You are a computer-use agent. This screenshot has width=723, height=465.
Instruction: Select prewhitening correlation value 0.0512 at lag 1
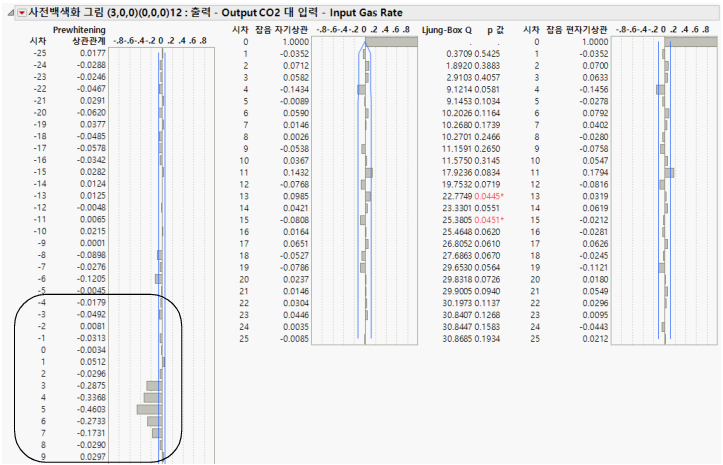click(93, 362)
